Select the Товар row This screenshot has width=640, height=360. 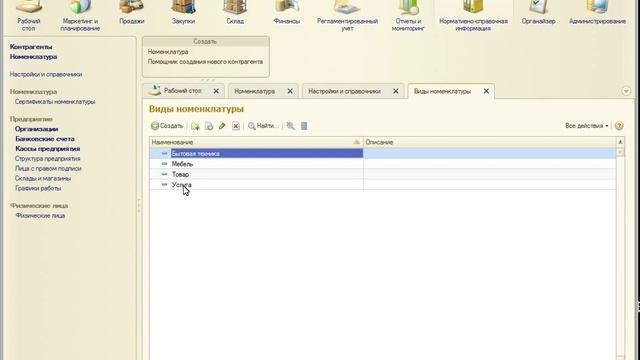(382, 174)
